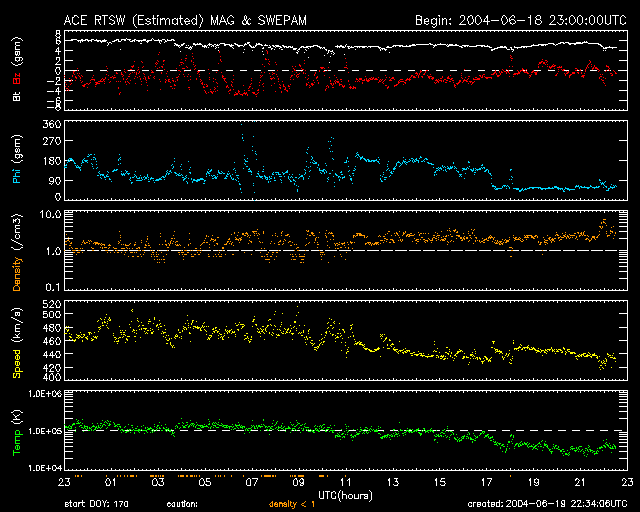This screenshot has width=640, height=512.
Task: Click the white 'Bt' axis label
Action: click(17, 97)
